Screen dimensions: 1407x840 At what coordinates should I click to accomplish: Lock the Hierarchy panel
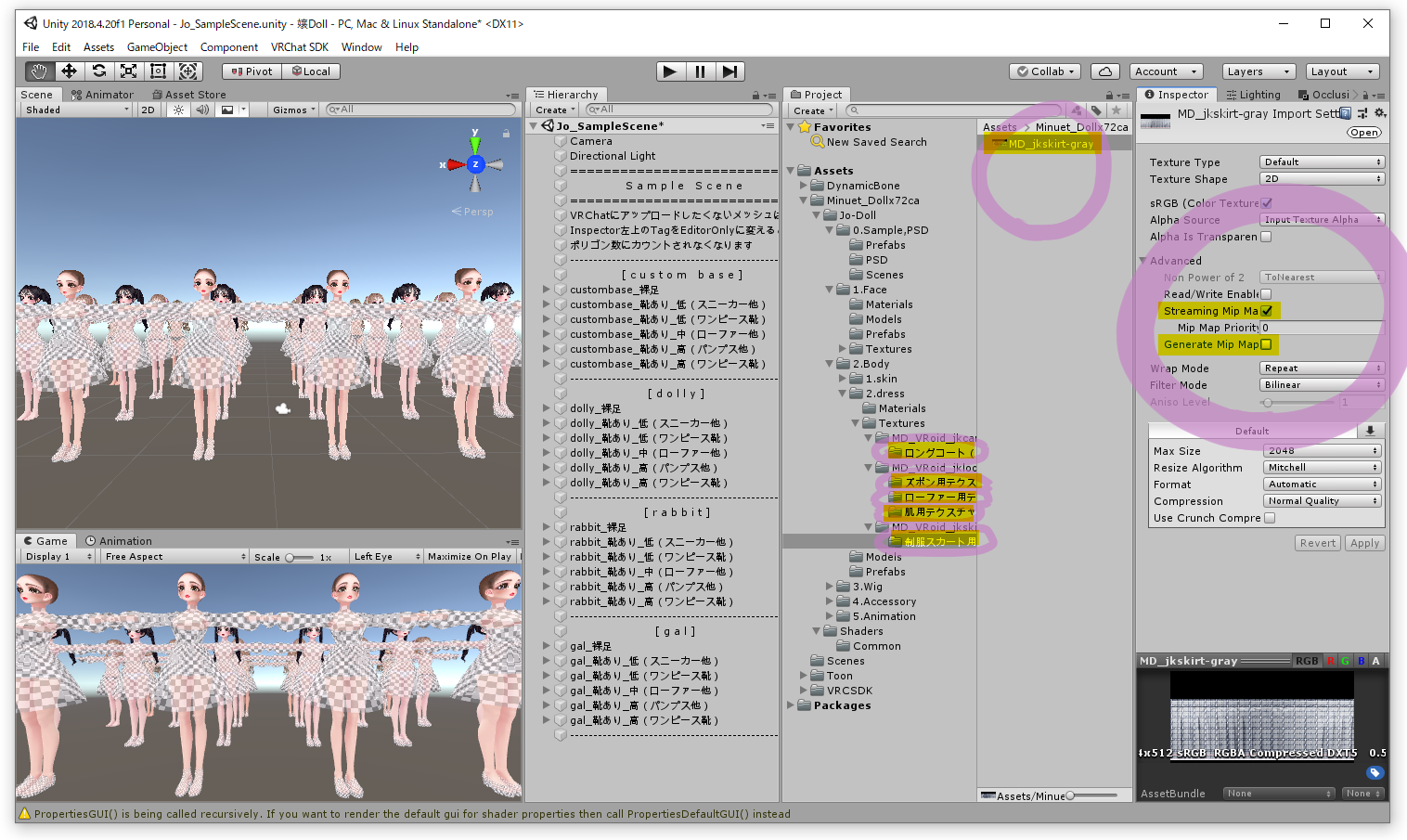755,96
